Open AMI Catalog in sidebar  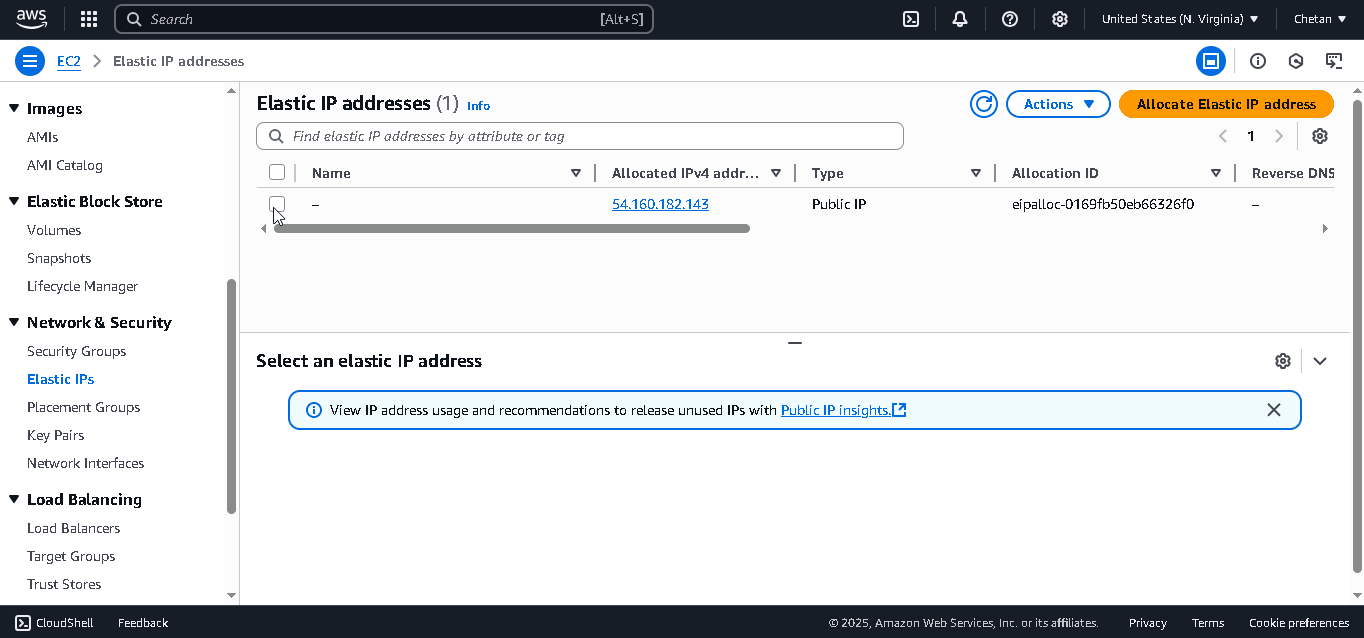[65, 165]
